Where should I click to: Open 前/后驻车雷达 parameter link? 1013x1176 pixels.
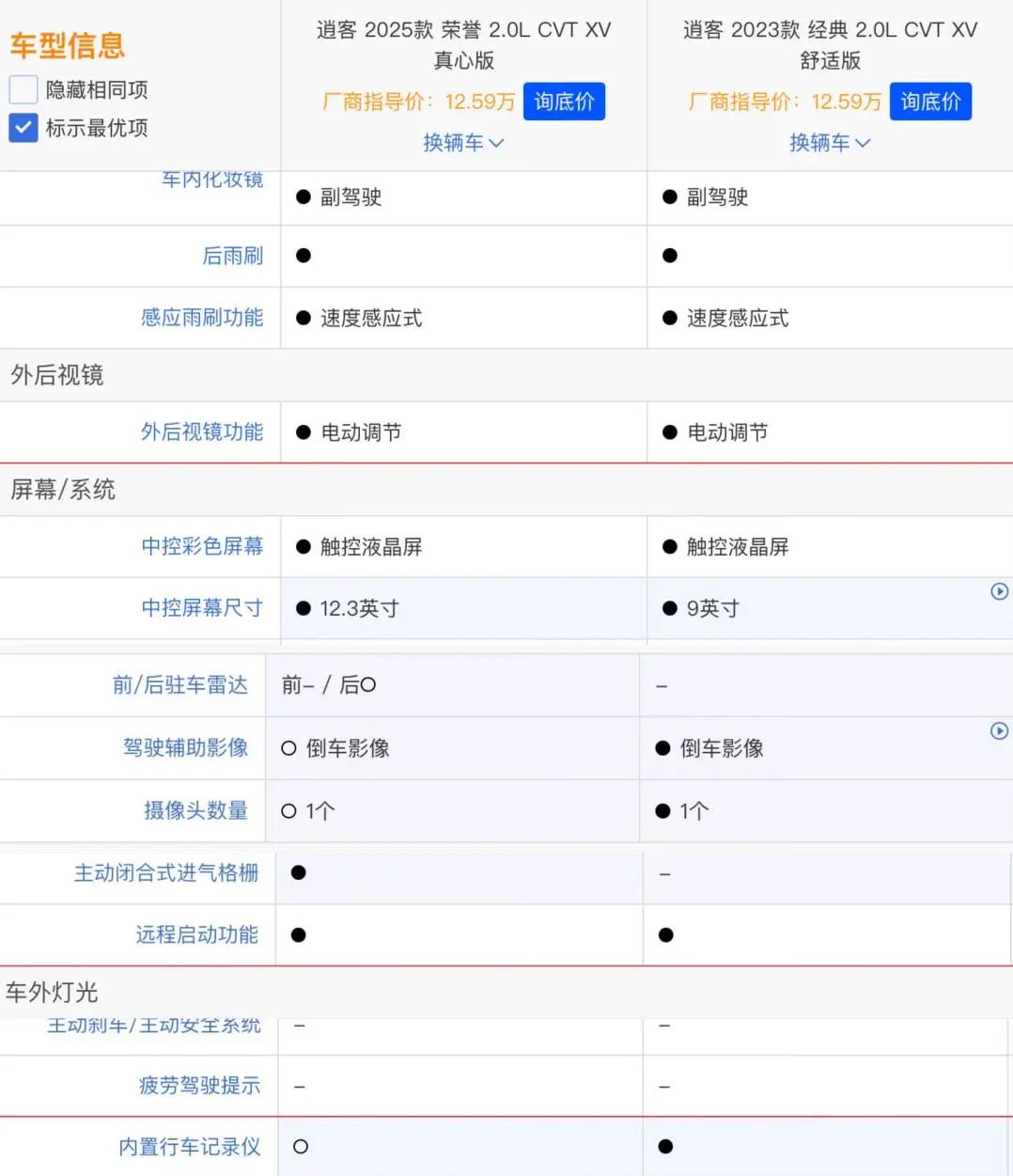(180, 685)
